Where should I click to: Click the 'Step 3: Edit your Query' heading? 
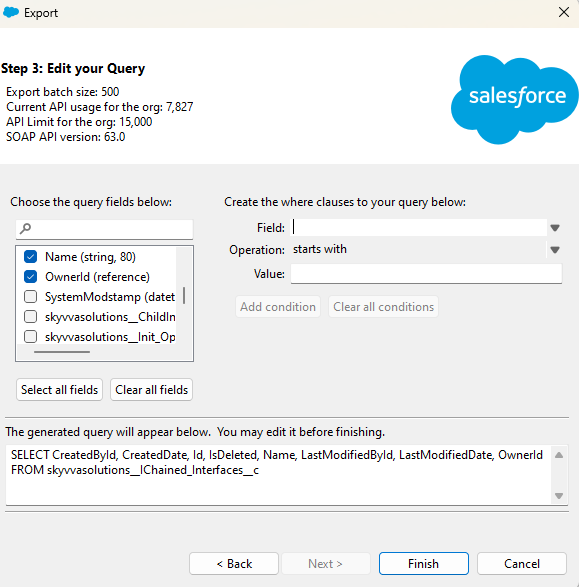pyautogui.click(x=73, y=69)
